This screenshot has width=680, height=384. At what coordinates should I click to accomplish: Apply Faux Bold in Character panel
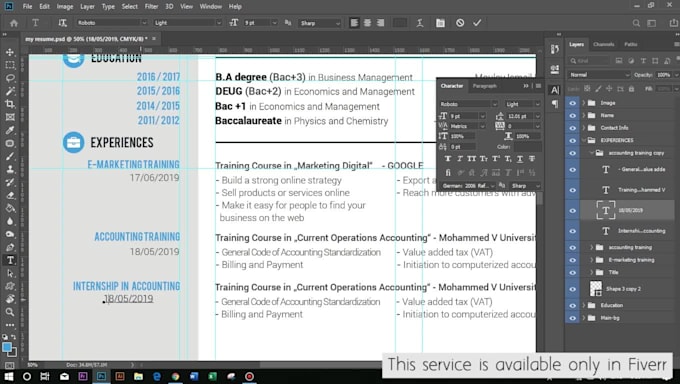[x=448, y=159]
